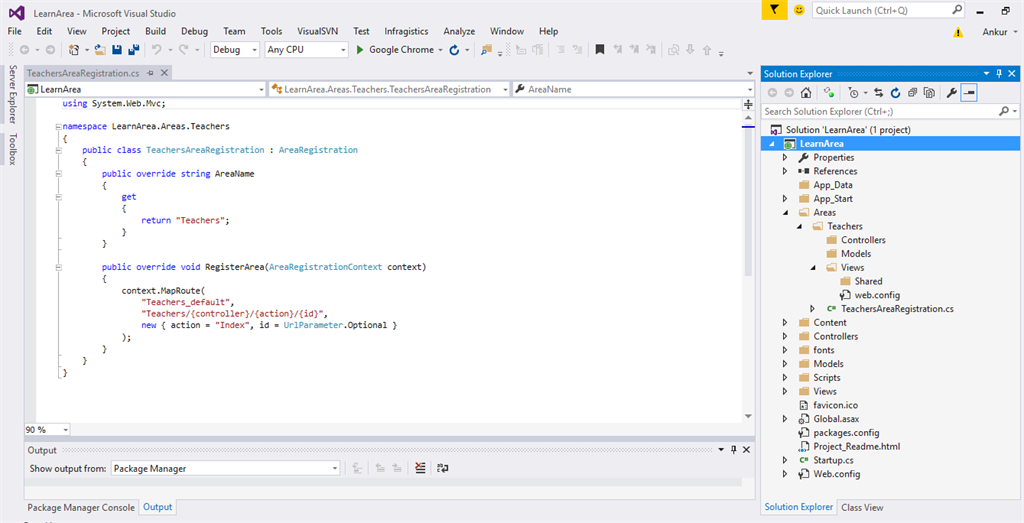Open the editor zoom level 90 % dropdown
The image size is (1024, 523).
65,430
